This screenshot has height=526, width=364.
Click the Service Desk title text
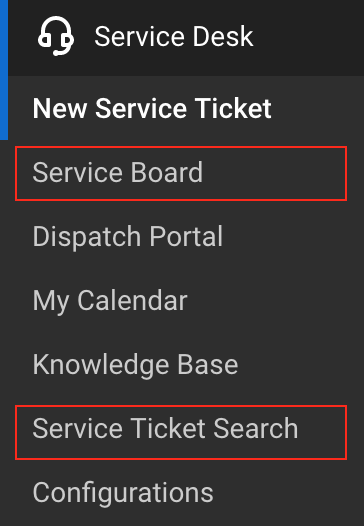coord(174,36)
